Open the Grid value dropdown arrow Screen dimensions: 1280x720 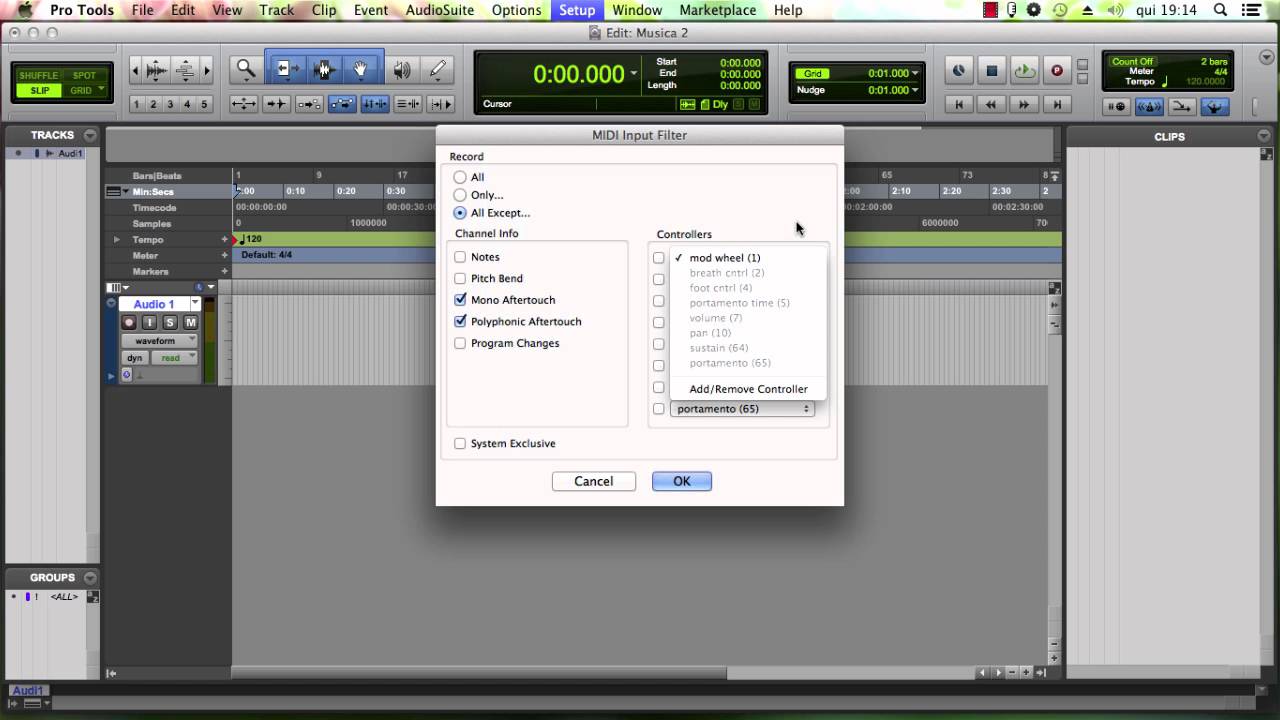914,74
